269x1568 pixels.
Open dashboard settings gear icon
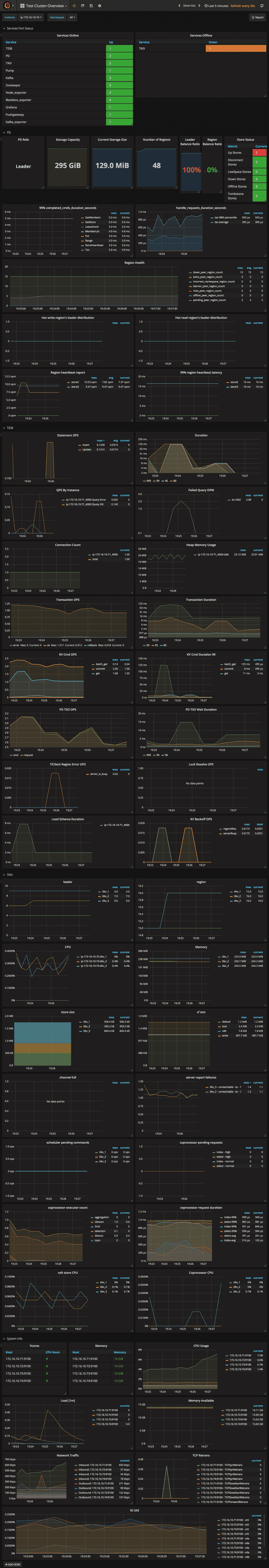click(100, 5)
